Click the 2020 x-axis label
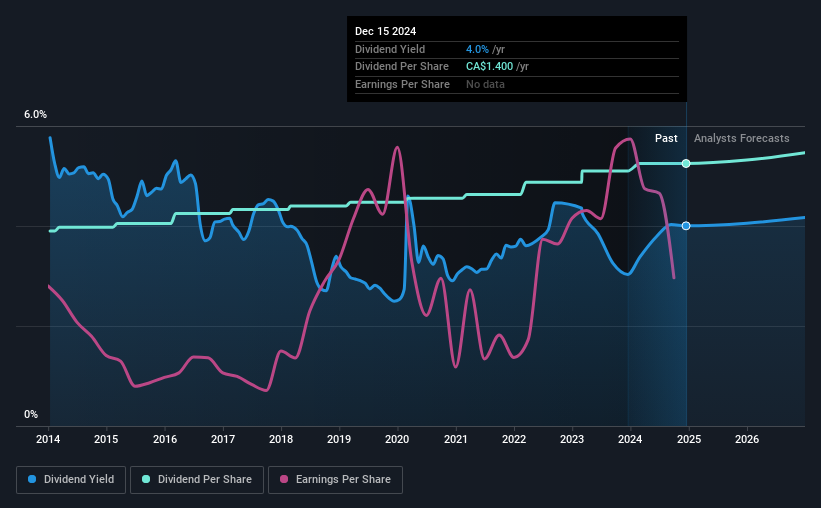 coord(397,439)
